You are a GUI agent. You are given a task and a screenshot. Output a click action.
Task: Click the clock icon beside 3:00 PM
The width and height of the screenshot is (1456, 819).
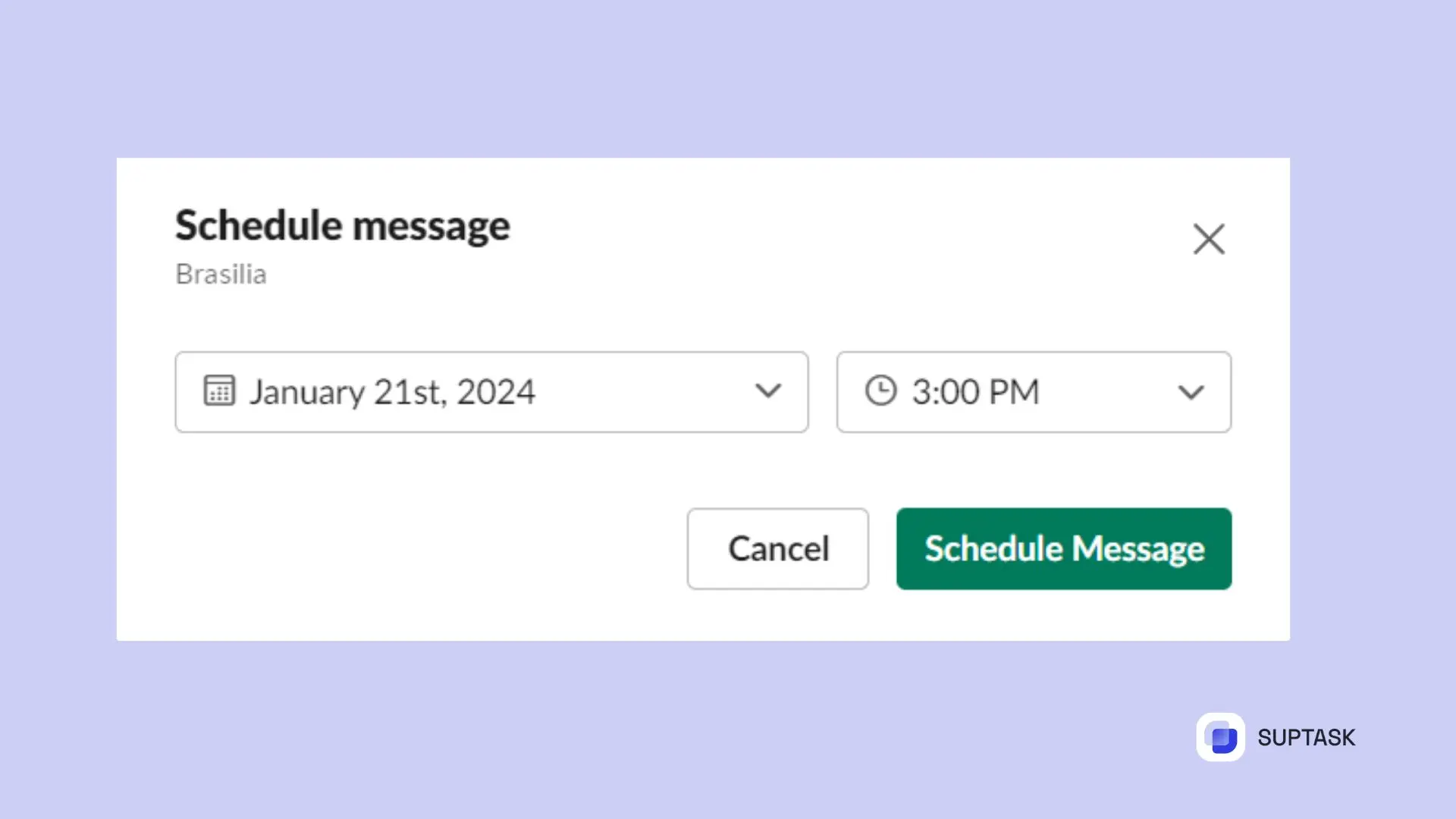coord(880,391)
